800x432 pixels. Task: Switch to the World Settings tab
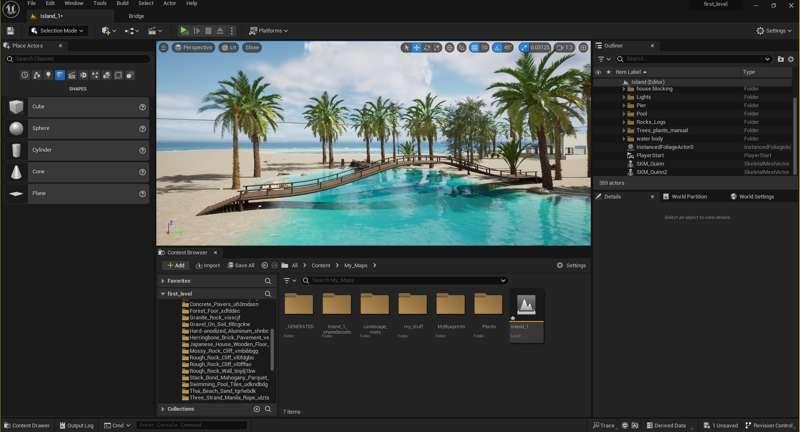pos(752,196)
